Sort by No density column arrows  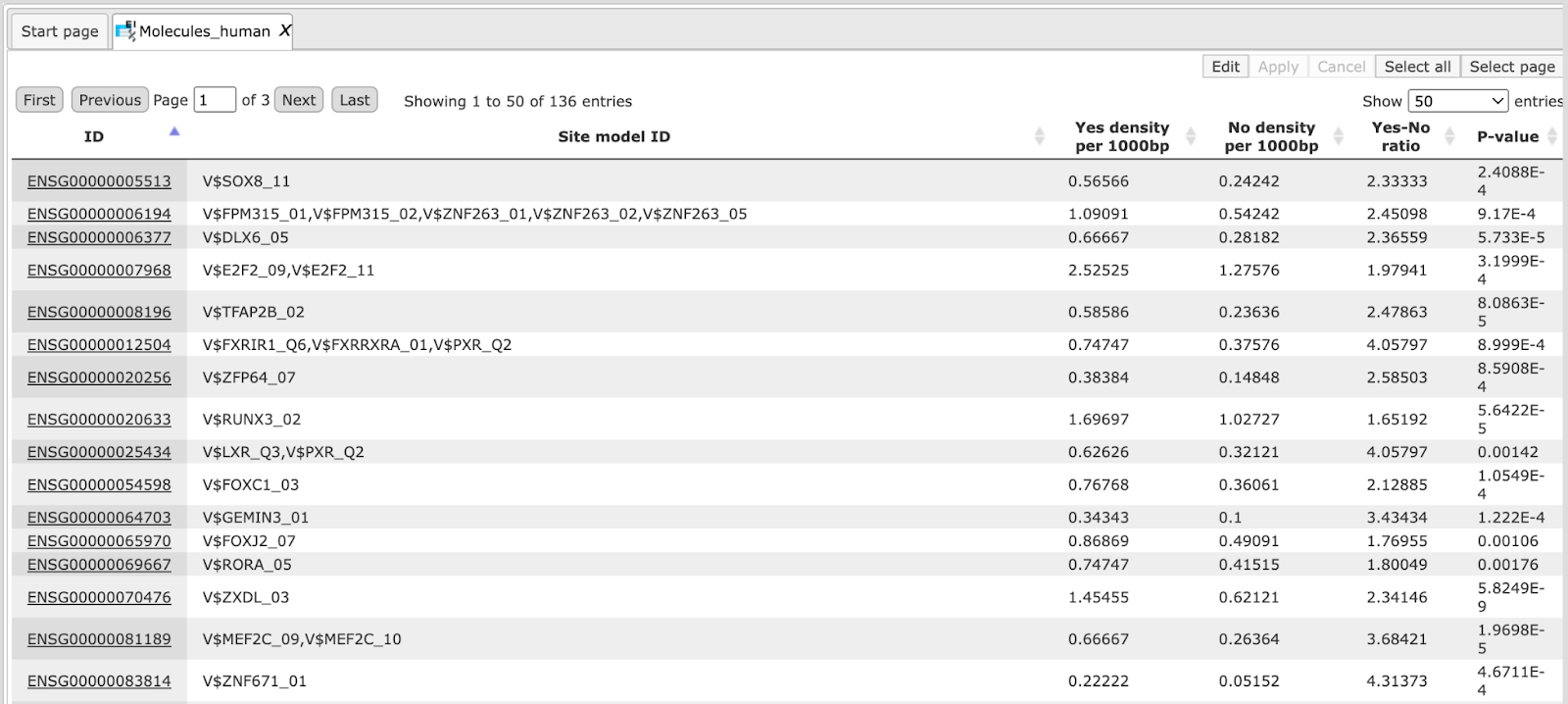(1339, 136)
